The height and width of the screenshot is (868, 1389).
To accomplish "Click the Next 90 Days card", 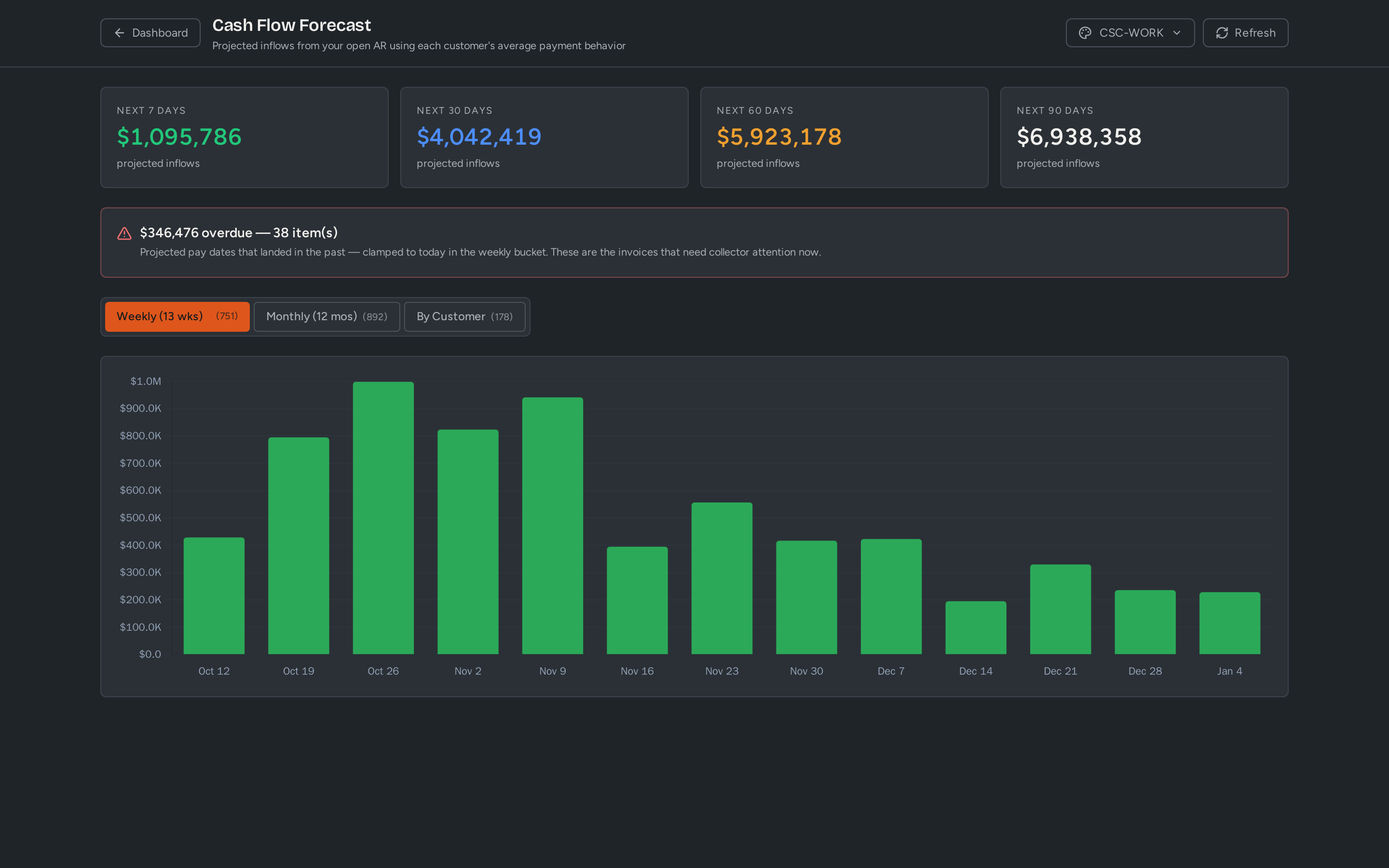I will point(1144,137).
